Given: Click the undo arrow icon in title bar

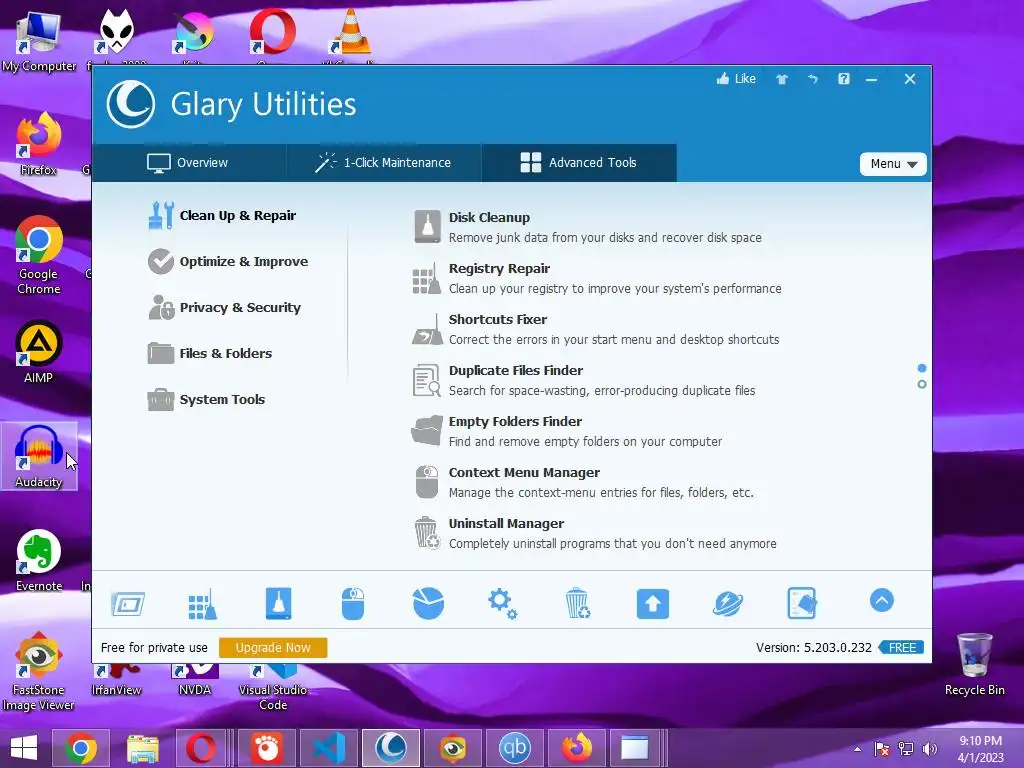Looking at the screenshot, I should coord(813,79).
